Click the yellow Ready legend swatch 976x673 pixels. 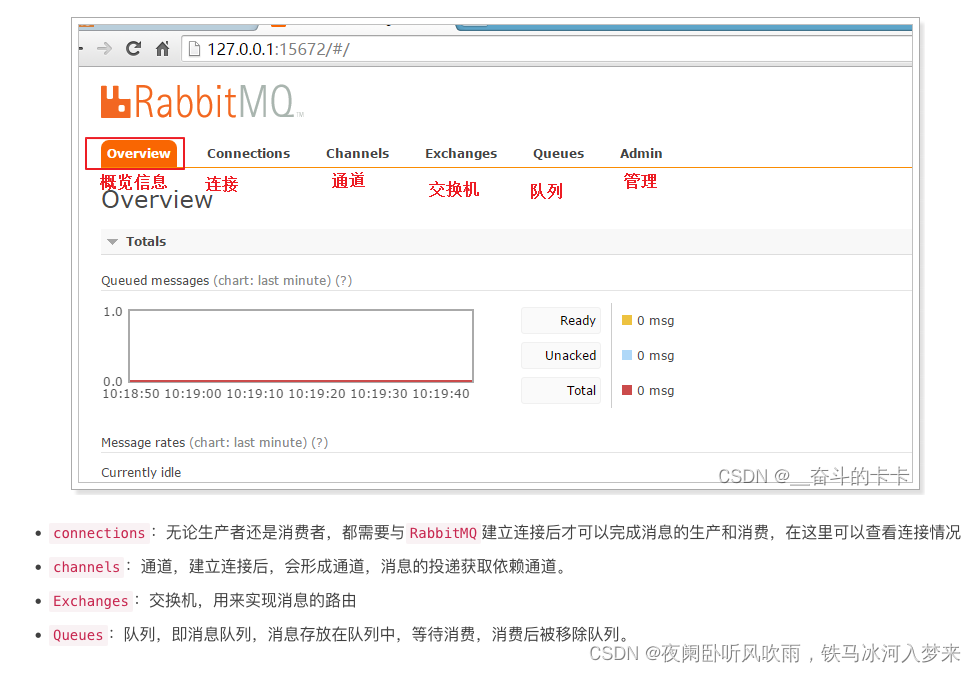click(630, 320)
